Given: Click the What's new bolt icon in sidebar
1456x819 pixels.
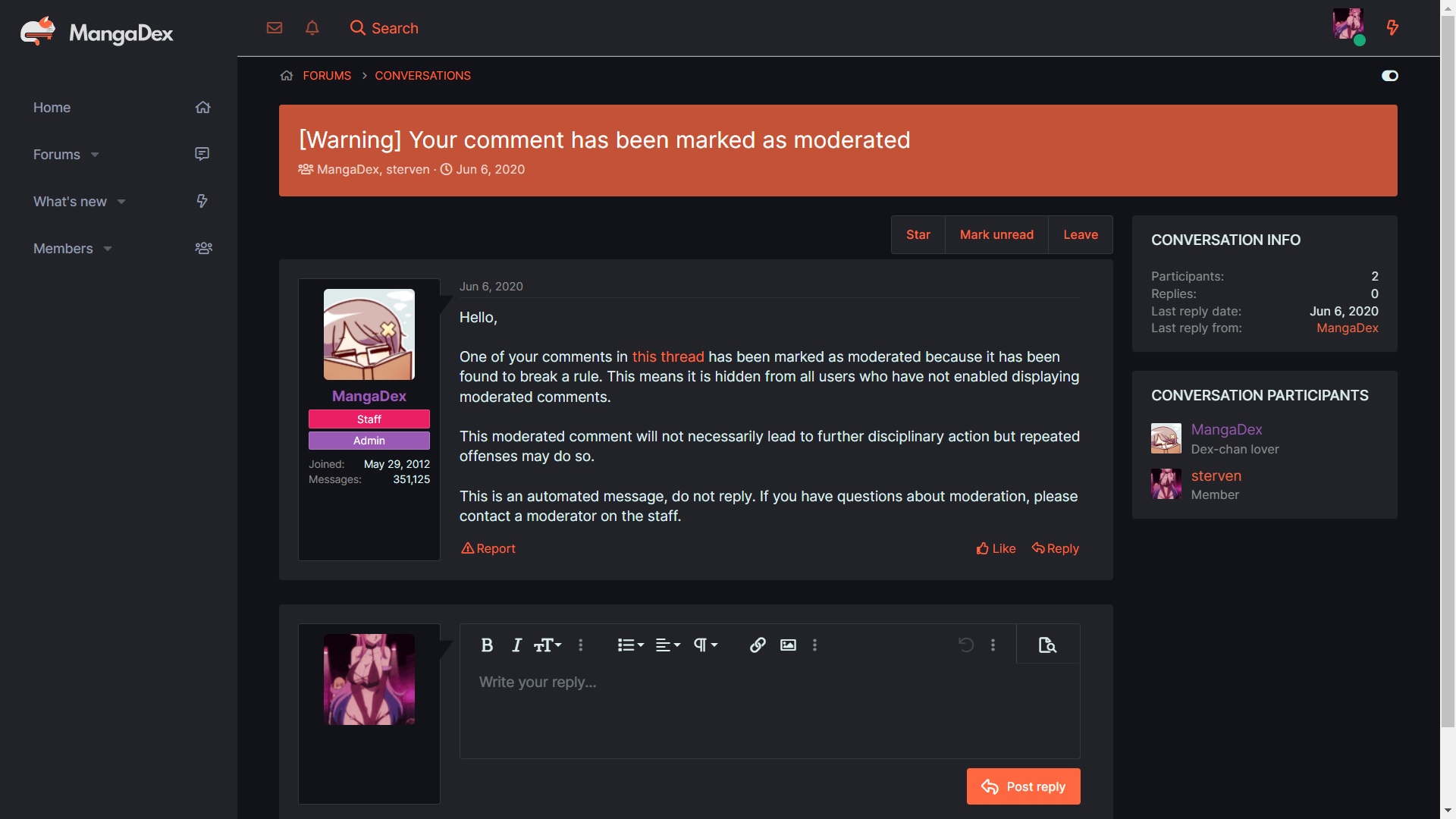Looking at the screenshot, I should pos(202,201).
